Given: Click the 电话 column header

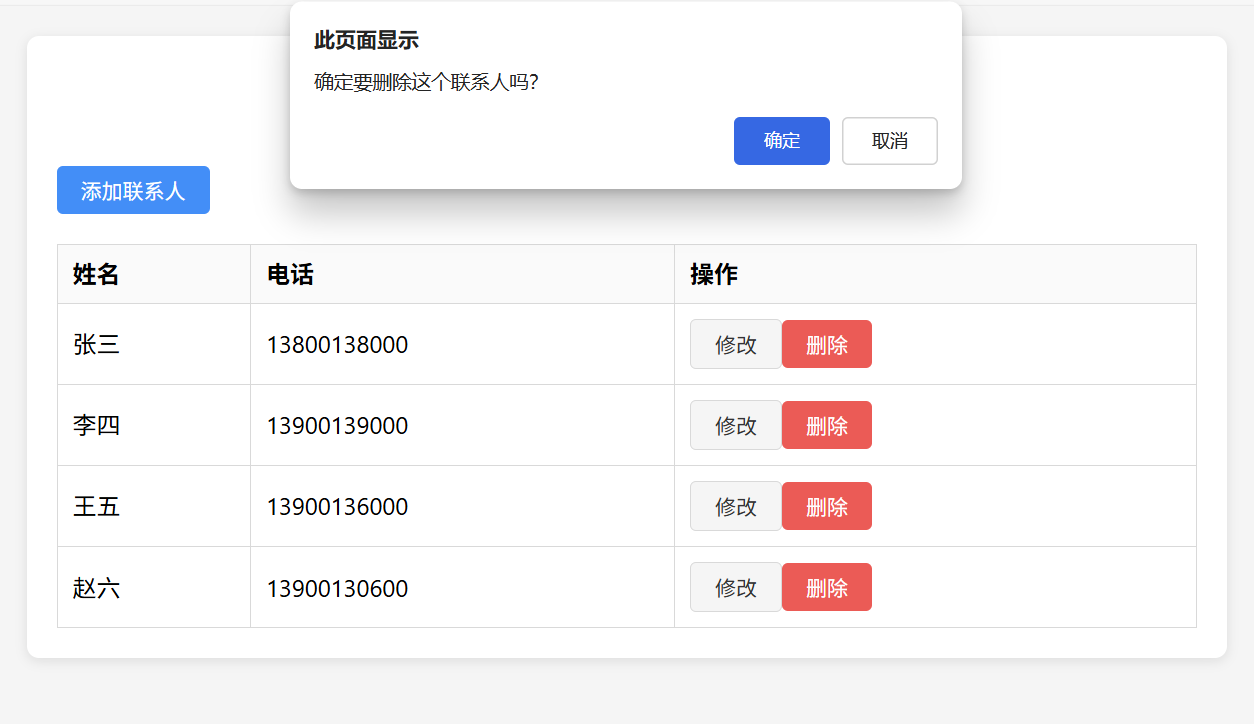Looking at the screenshot, I should [x=462, y=274].
